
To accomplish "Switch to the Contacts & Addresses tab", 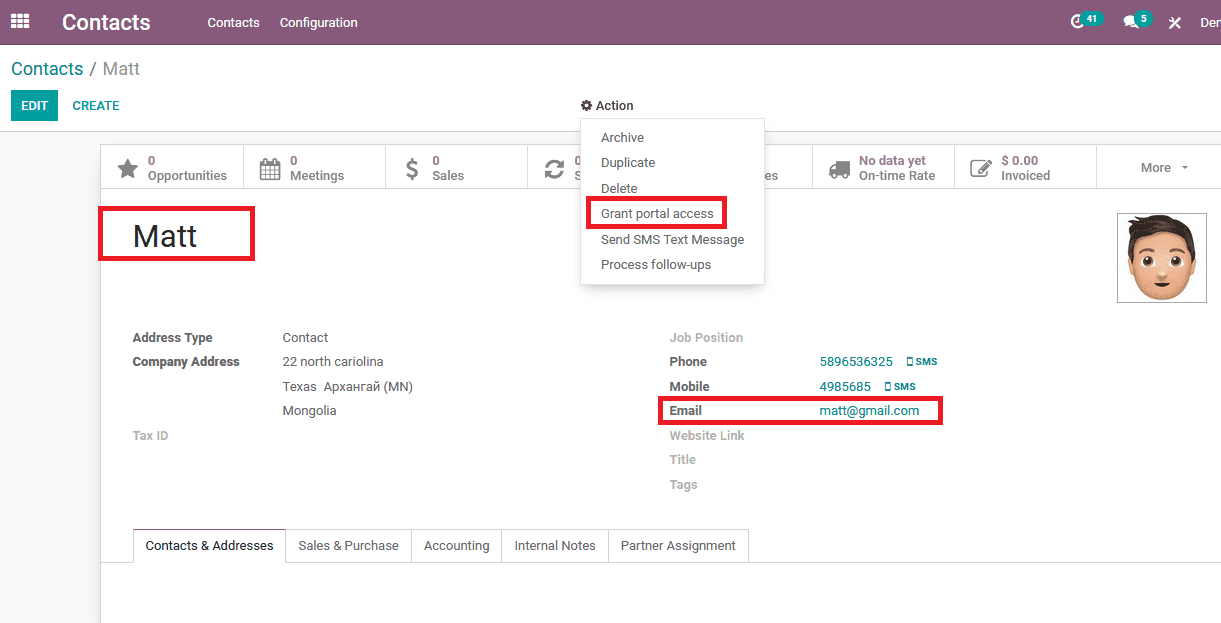I will (209, 546).
